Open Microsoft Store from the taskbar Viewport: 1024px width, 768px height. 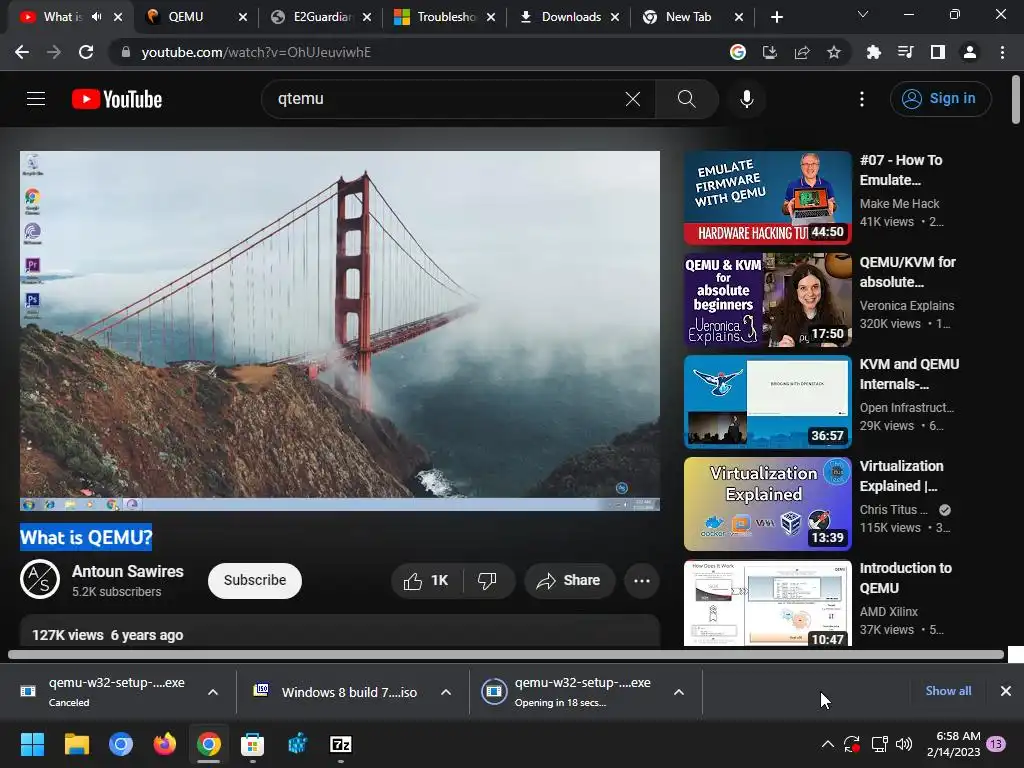point(252,744)
